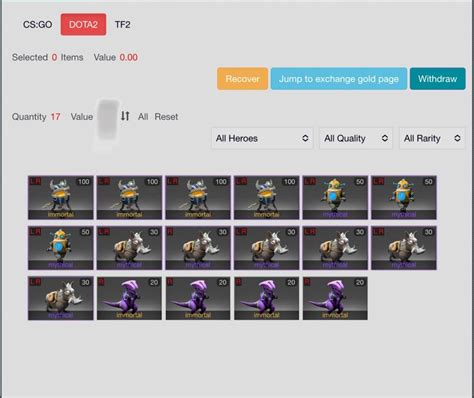Screen dimensions: 474x398
Task: Click Jump to exchange gold page
Action: [339, 79]
